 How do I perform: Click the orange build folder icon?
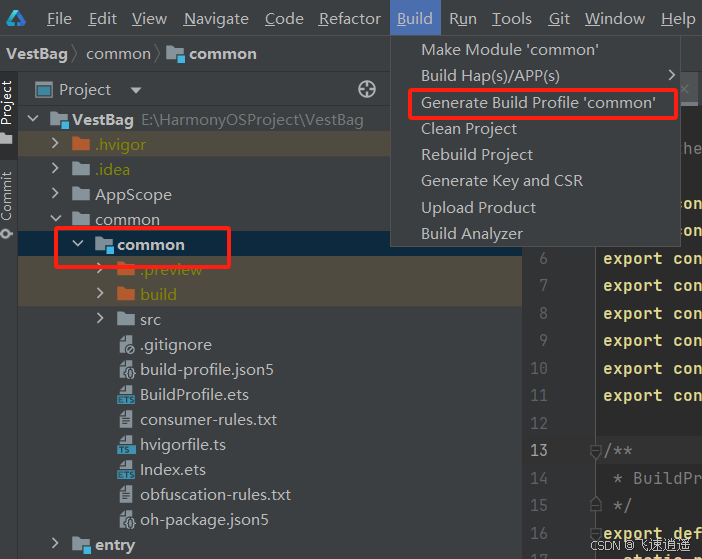pos(126,294)
